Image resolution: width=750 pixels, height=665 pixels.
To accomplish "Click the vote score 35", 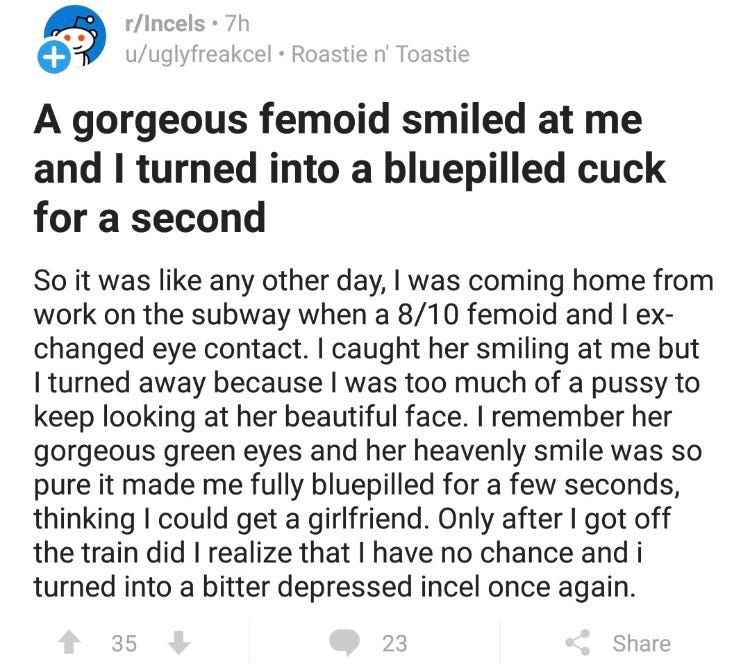I will (123, 643).
